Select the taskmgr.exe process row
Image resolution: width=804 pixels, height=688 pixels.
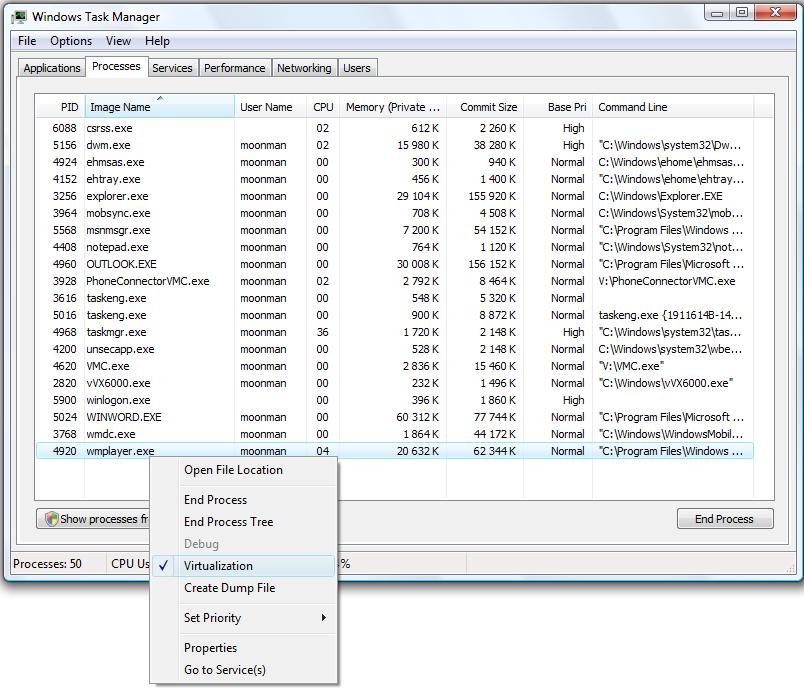(395, 332)
